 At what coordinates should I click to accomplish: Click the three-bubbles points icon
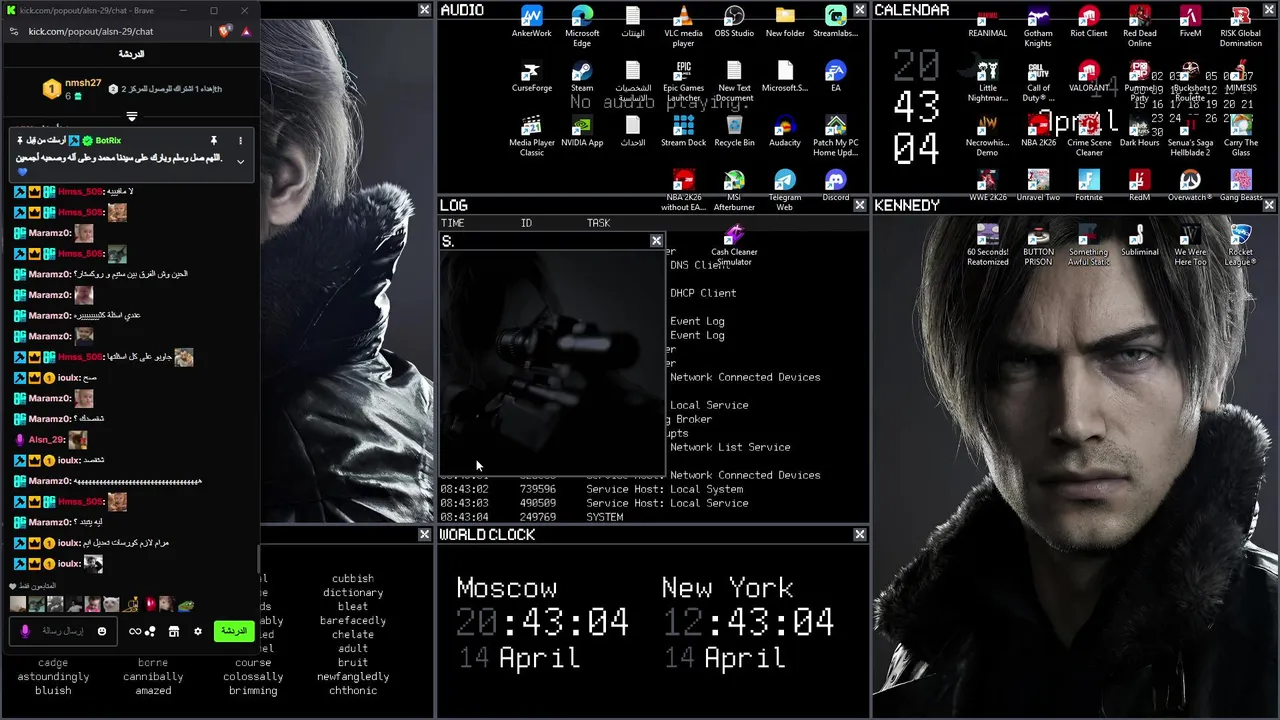[x=150, y=631]
